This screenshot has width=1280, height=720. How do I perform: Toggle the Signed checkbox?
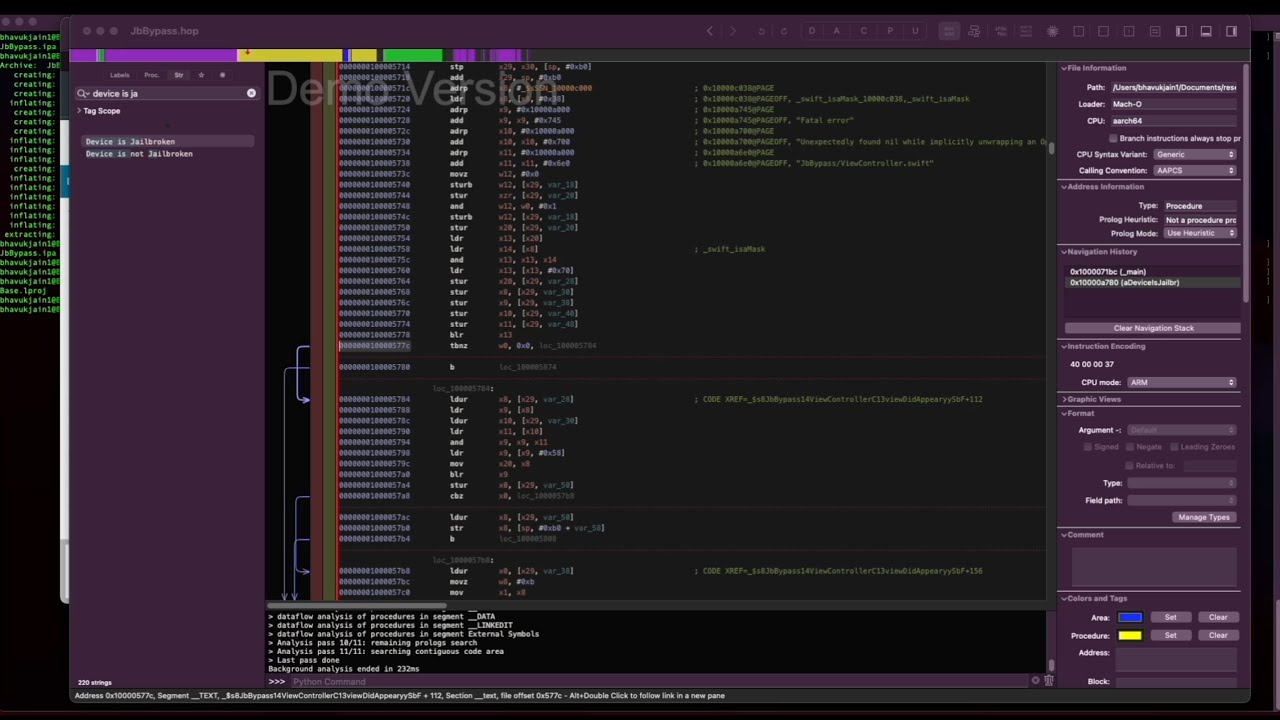pyautogui.click(x=1088, y=447)
